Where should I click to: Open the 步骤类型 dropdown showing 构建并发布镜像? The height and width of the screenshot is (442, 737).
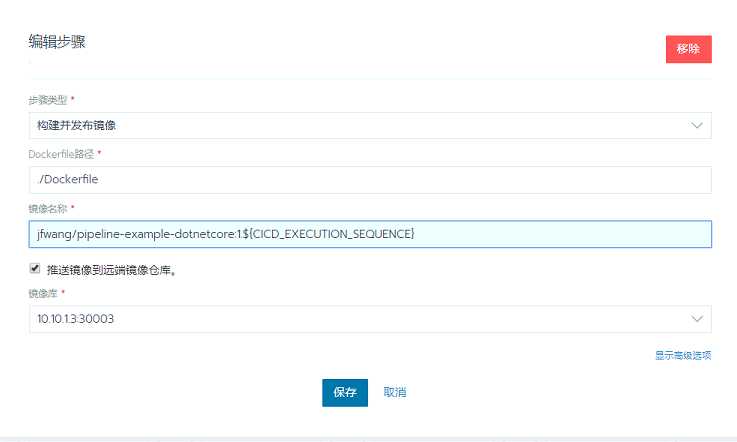point(370,126)
